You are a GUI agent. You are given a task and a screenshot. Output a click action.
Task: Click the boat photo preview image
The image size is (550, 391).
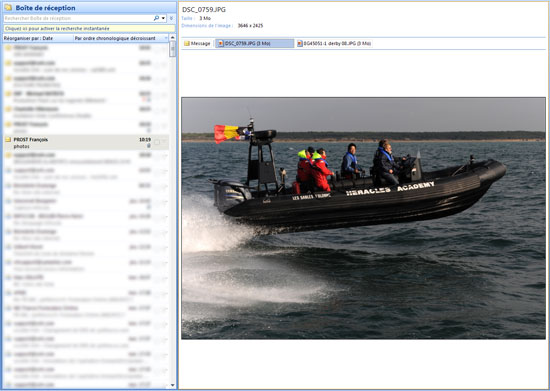(x=363, y=218)
